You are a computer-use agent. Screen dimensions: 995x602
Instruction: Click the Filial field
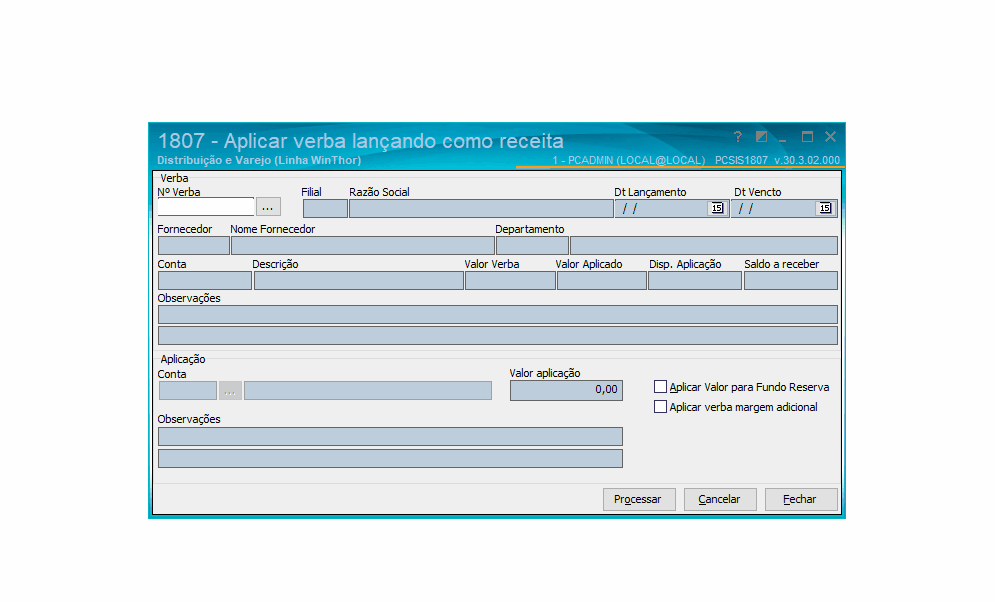pyautogui.click(x=325, y=209)
